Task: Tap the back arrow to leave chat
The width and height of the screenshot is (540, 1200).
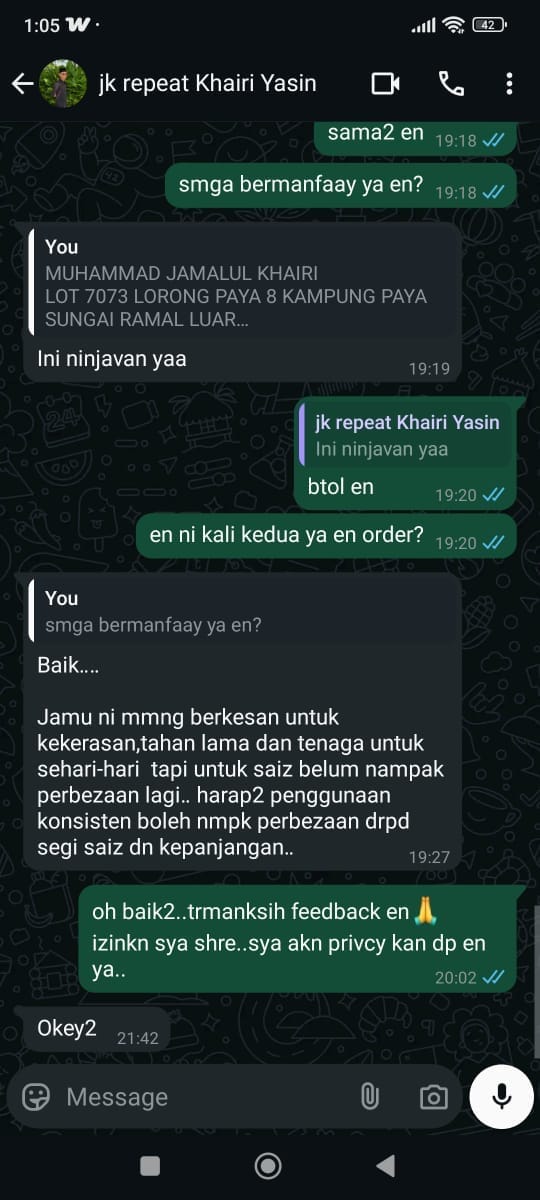Action: pos(22,84)
